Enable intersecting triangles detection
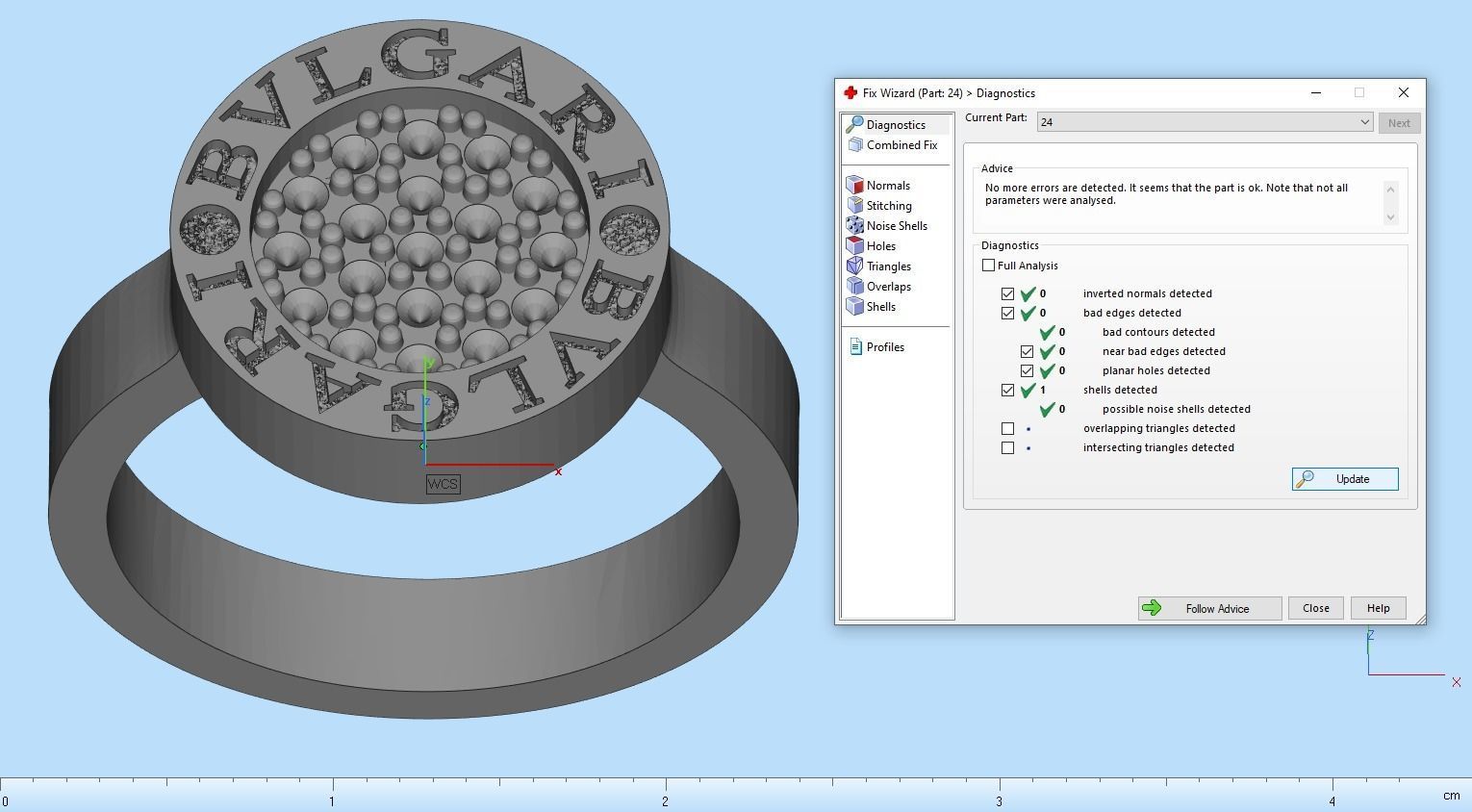This screenshot has height=812, width=1472. tap(1007, 447)
